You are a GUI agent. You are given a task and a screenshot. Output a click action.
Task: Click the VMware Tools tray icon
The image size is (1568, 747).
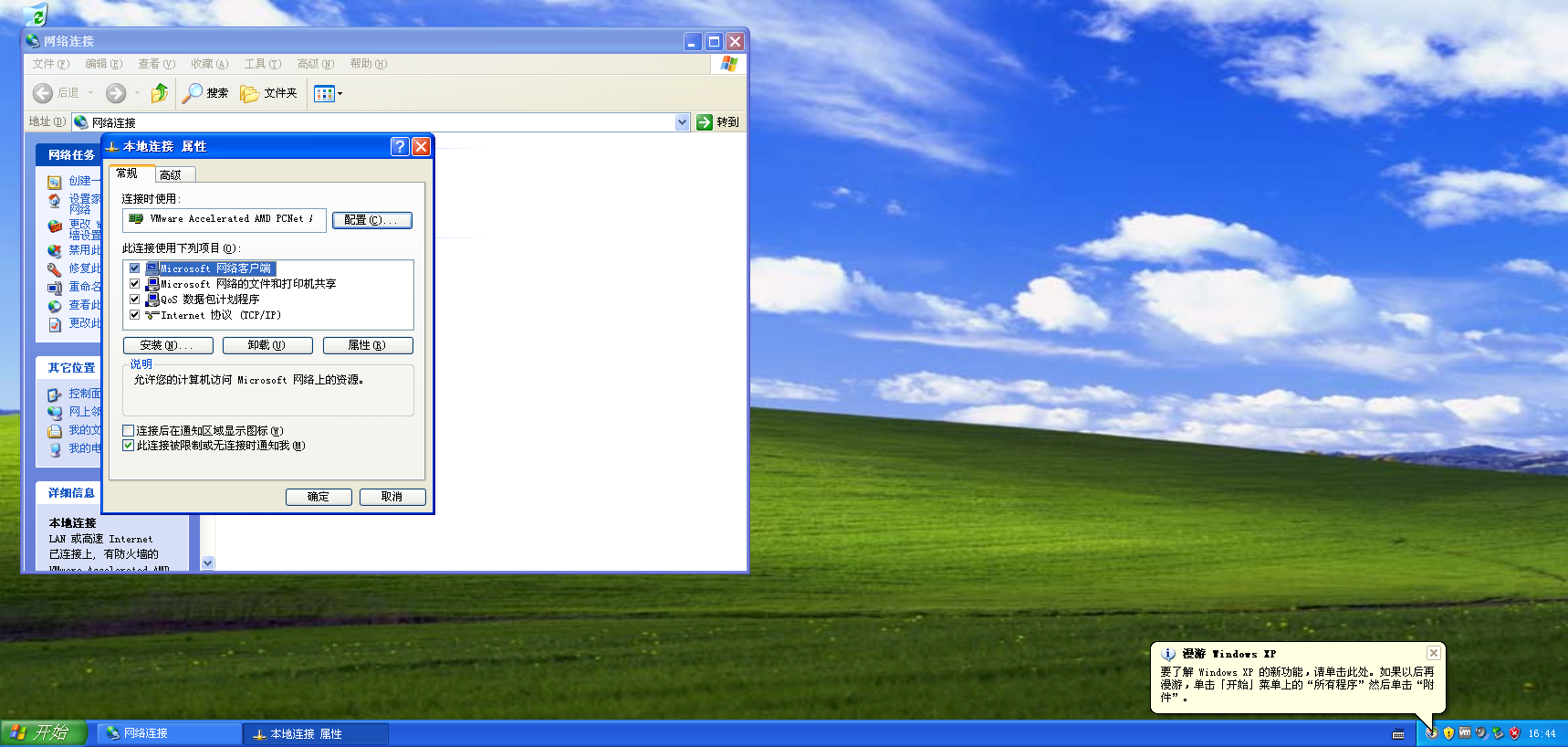pyautogui.click(x=1465, y=732)
